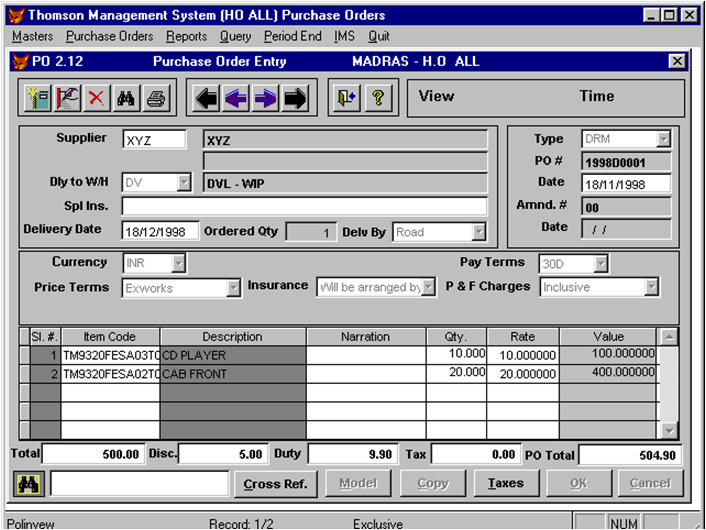Click the fox icon in PO 2.12 title bar
The image size is (706, 530).
coord(20,61)
